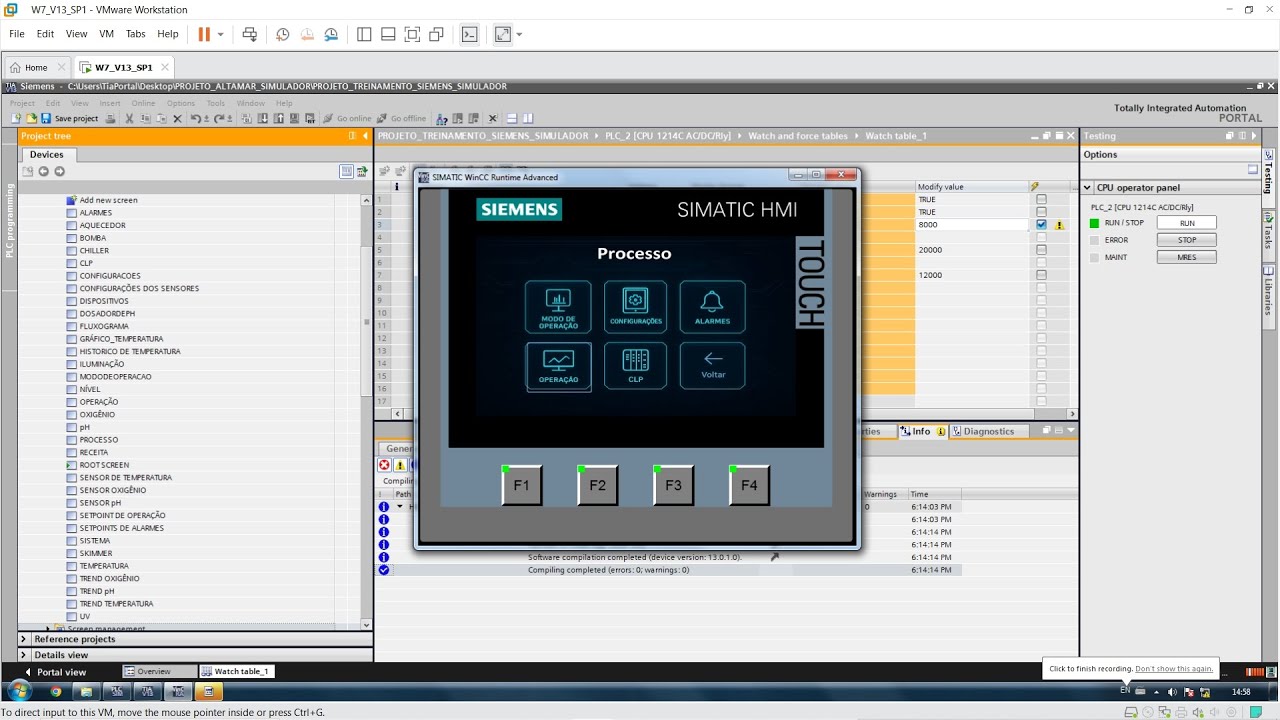Image resolution: width=1280 pixels, height=720 pixels.
Task: Click the Open project folder icon
Action: coord(31,118)
